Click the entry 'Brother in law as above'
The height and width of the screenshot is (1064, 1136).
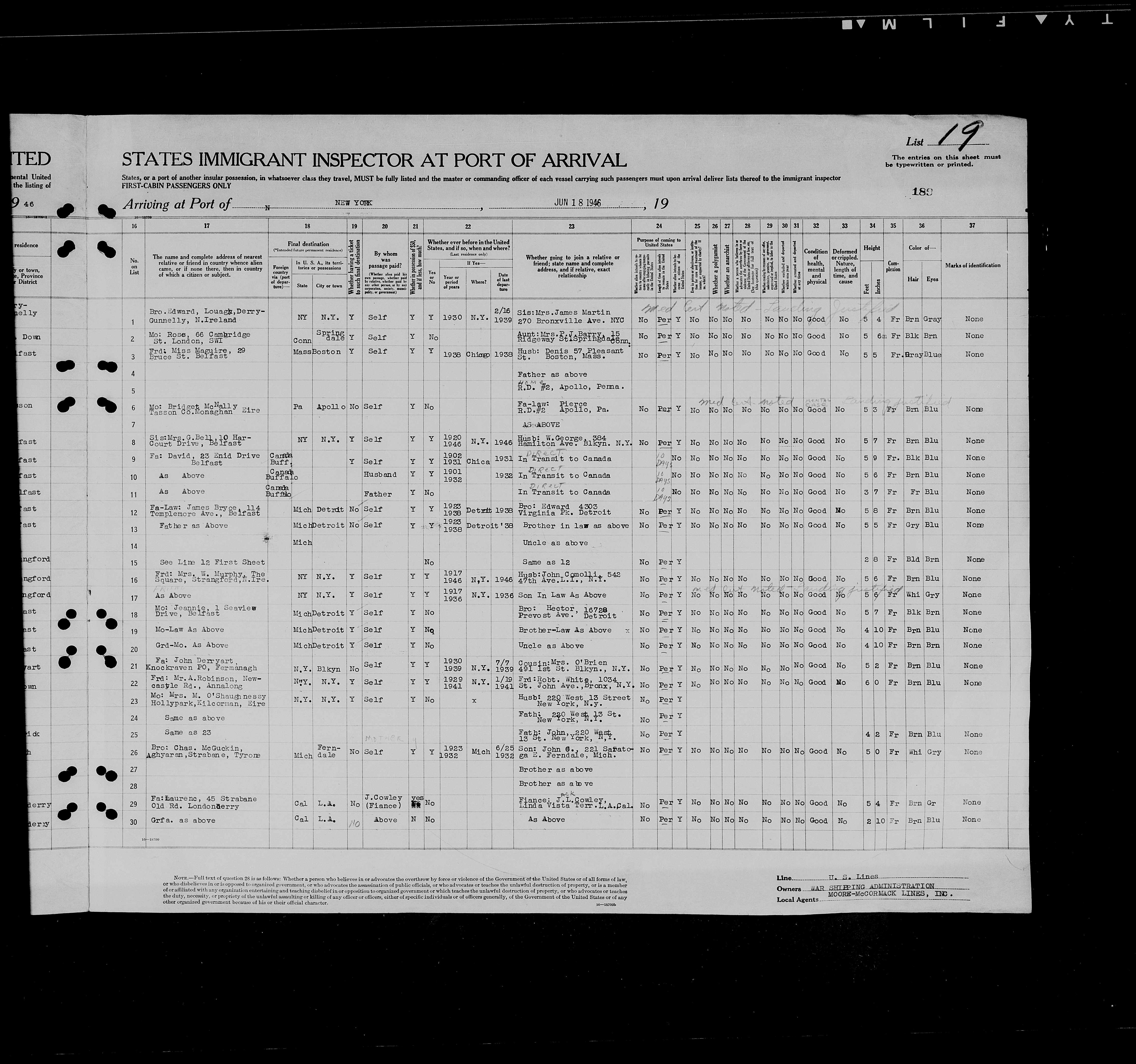(x=575, y=525)
